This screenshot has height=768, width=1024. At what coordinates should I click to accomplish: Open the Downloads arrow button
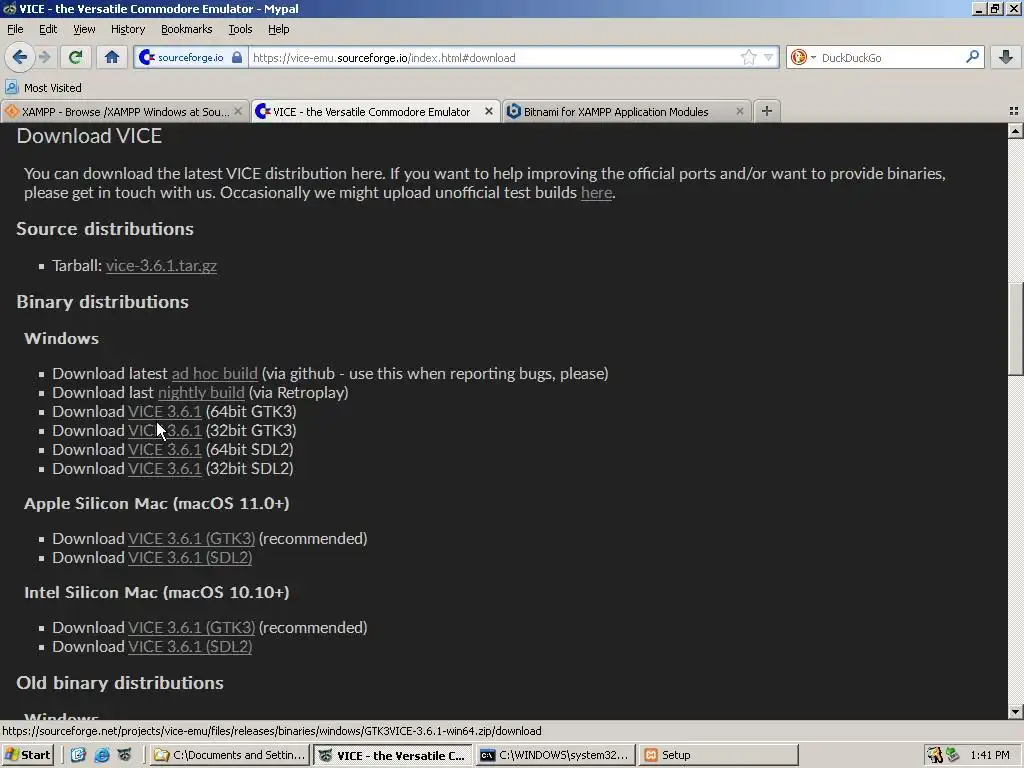(x=1006, y=57)
